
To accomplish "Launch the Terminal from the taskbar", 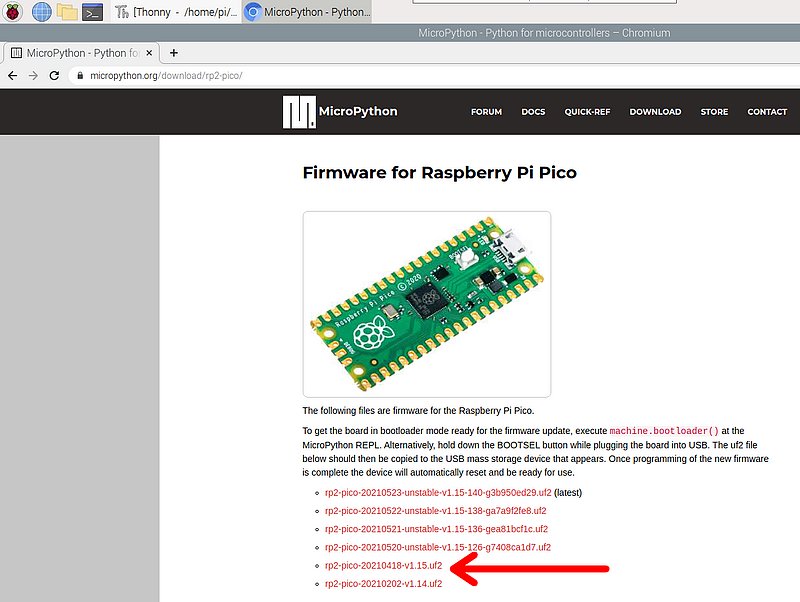I will tap(92, 12).
